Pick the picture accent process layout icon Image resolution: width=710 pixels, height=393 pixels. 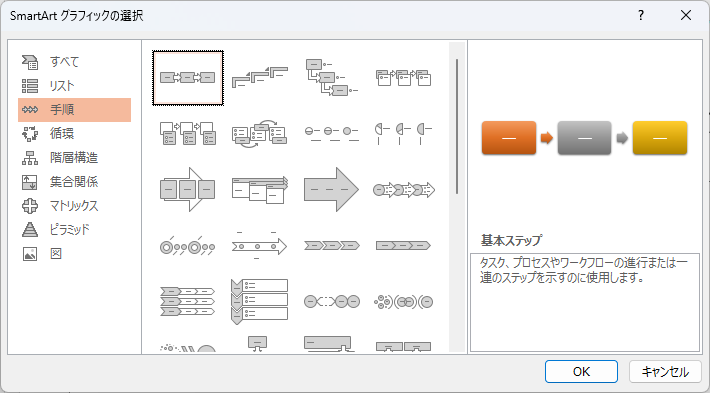(x=188, y=134)
